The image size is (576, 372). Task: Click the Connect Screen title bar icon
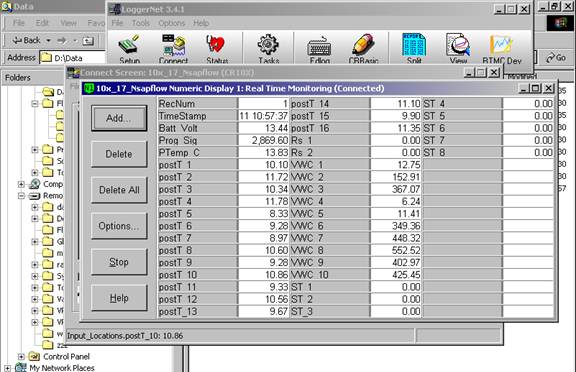(x=73, y=73)
